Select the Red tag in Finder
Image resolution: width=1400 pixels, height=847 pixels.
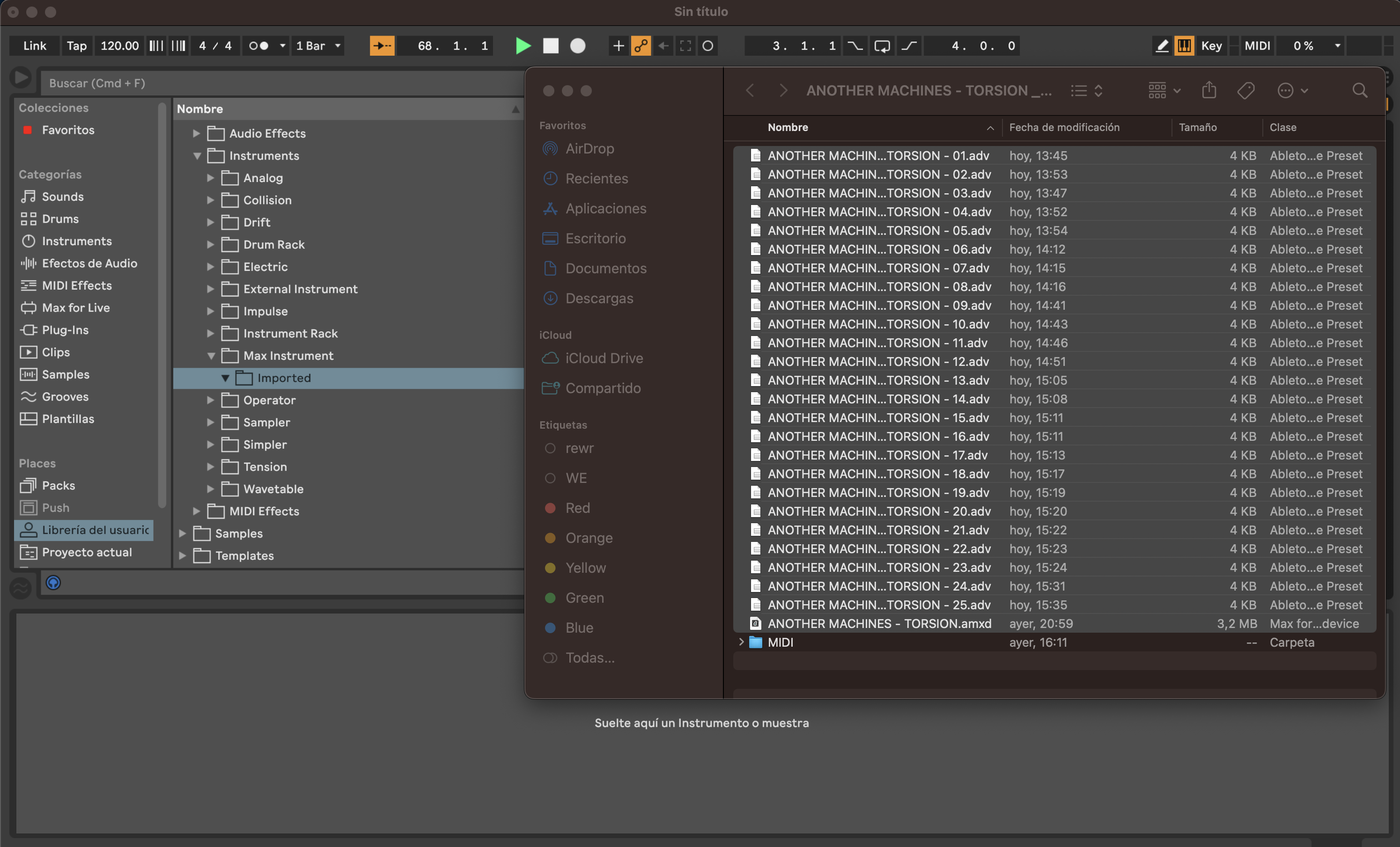[577, 508]
